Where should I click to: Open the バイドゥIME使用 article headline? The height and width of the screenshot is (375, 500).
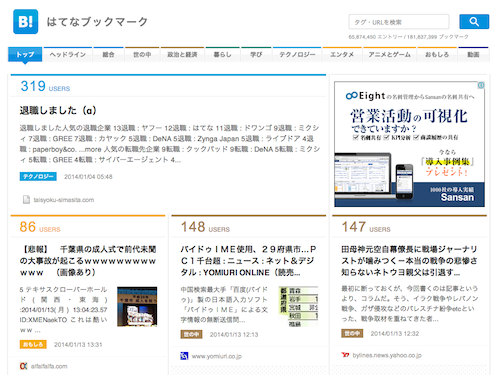(248, 261)
